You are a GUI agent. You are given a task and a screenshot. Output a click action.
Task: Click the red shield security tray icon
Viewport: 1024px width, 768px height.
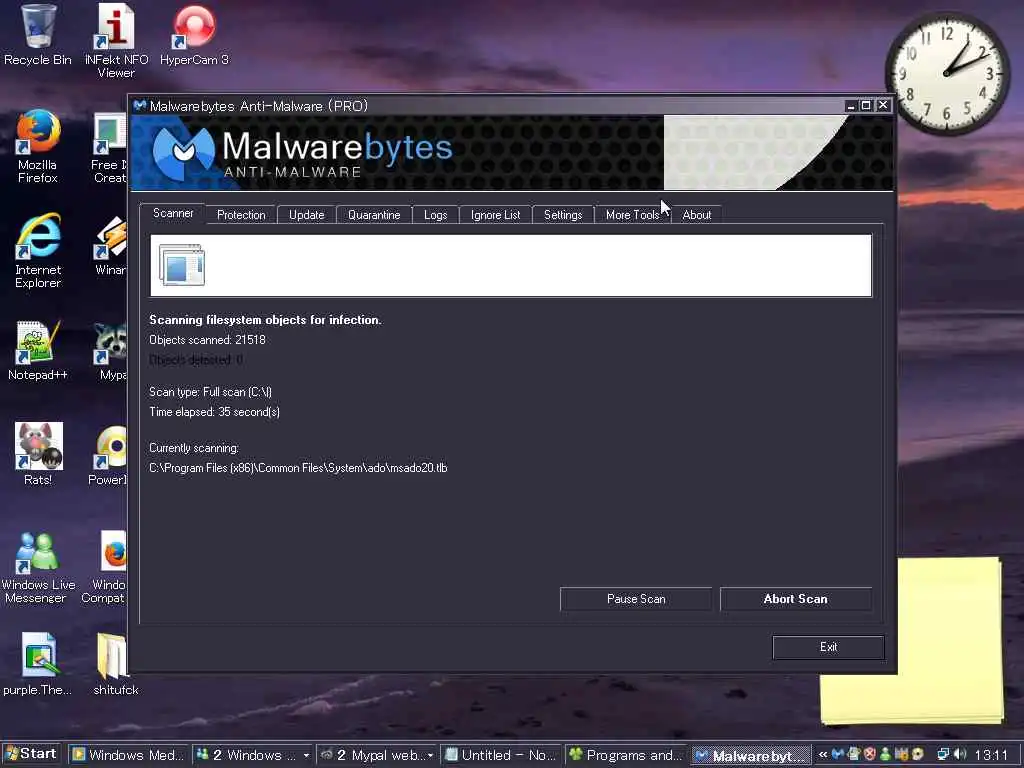tap(870, 755)
